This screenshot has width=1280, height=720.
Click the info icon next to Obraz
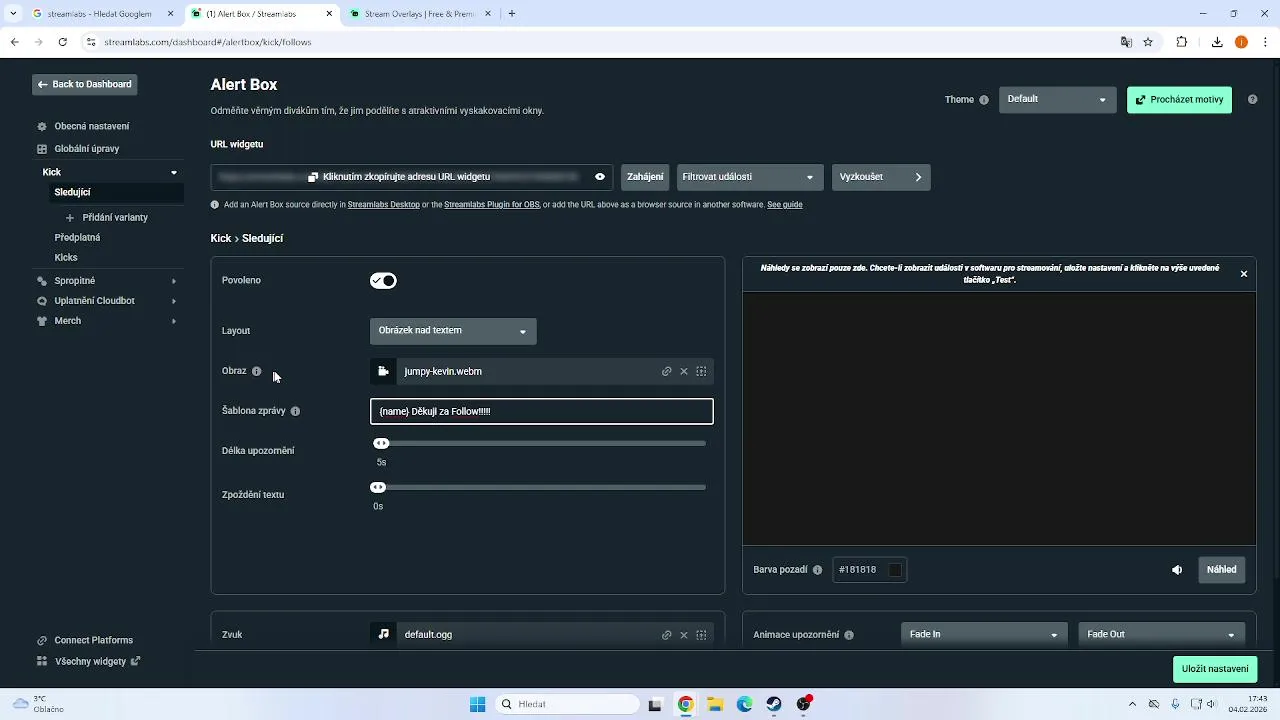(257, 371)
